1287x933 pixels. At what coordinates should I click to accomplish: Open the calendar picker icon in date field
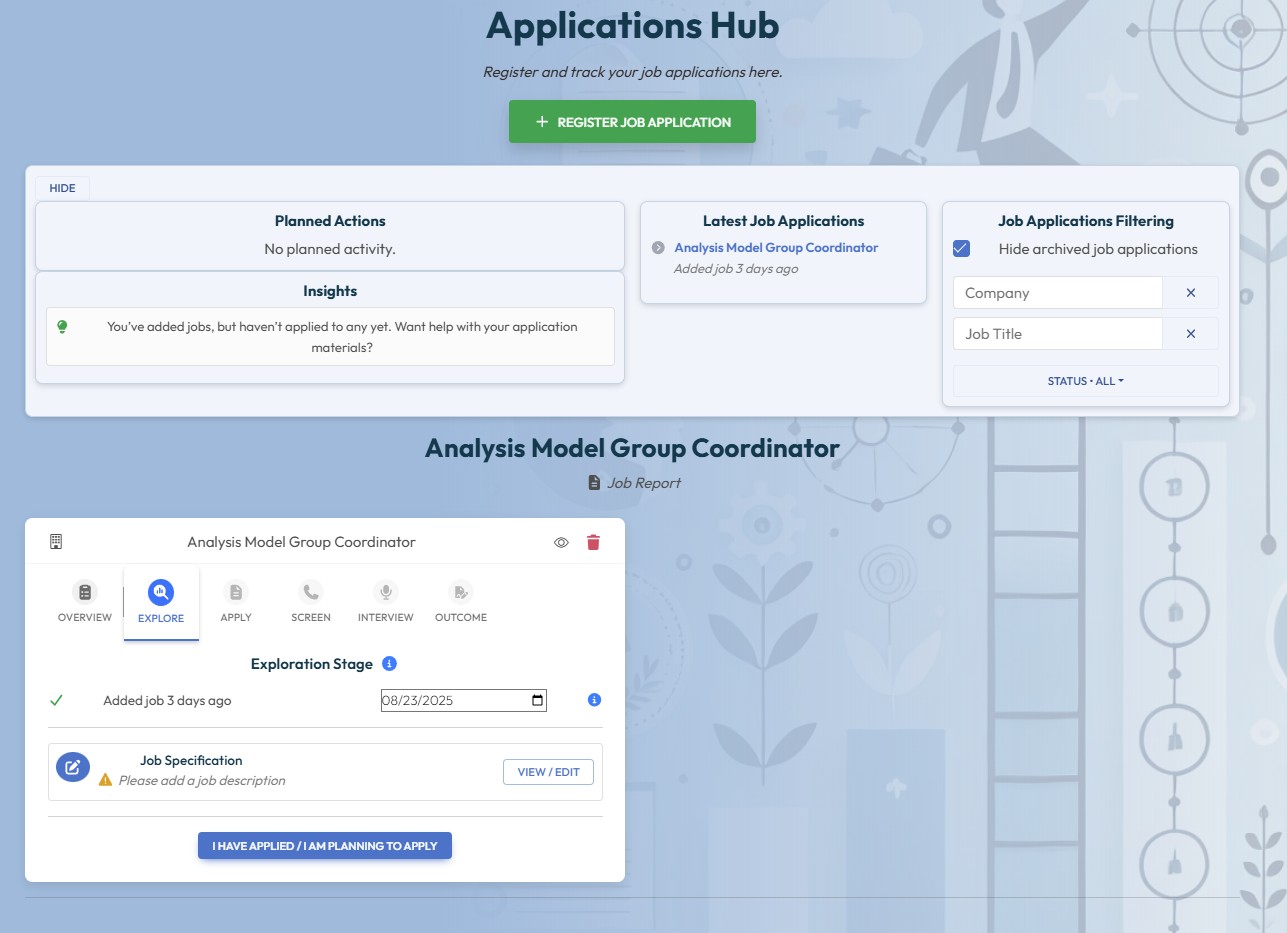pos(538,700)
